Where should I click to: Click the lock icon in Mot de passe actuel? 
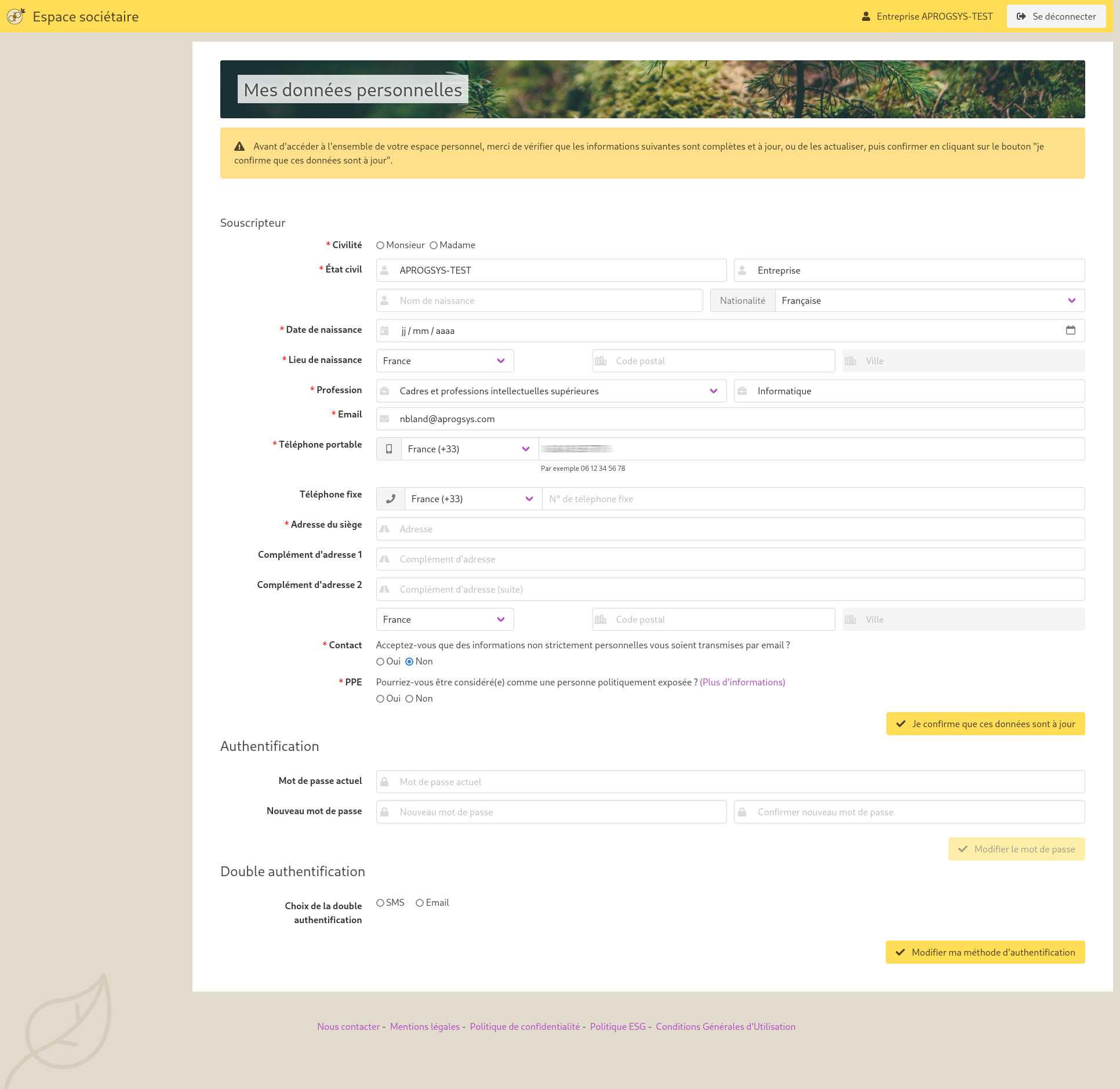[385, 782]
